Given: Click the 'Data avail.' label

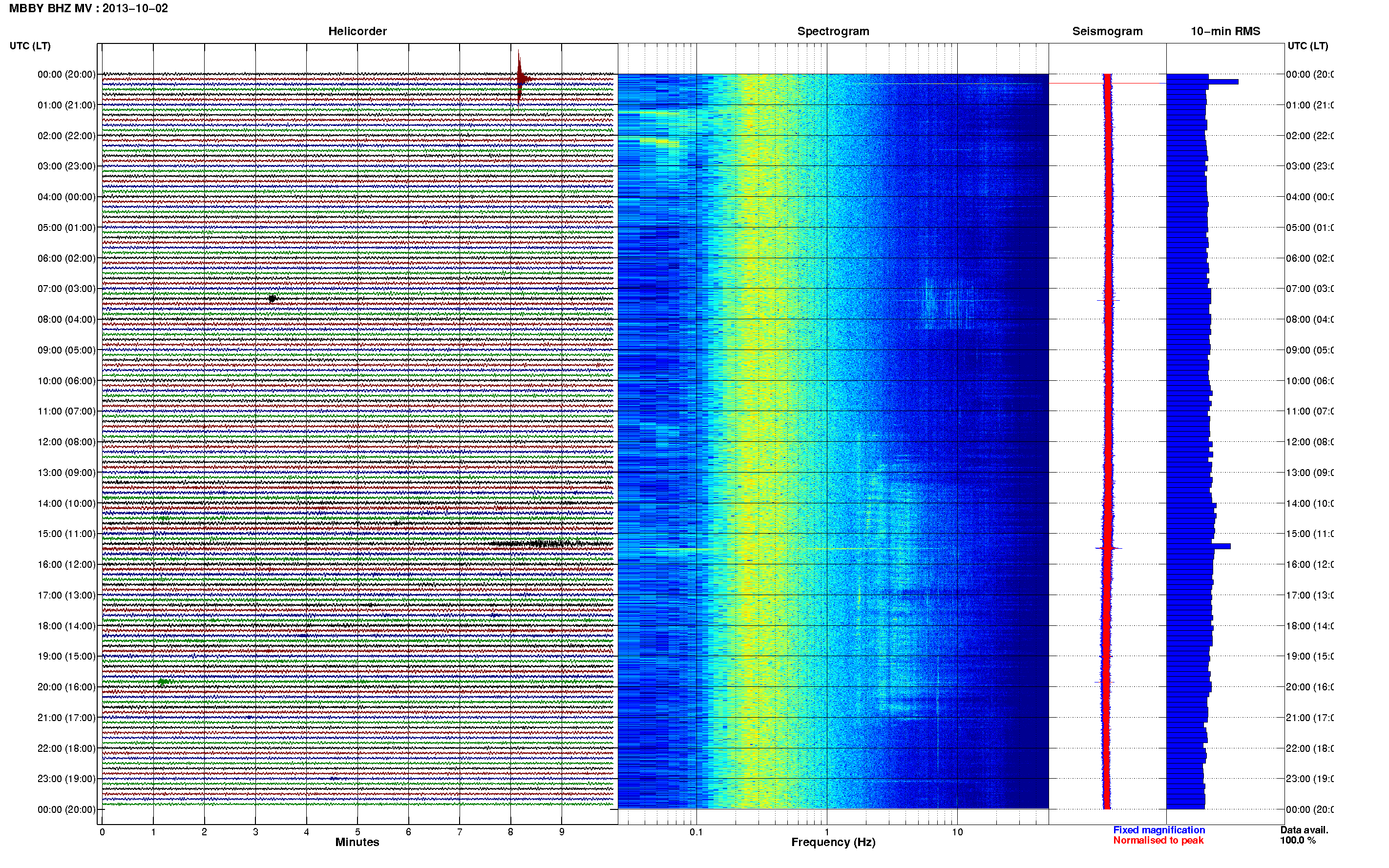Looking at the screenshot, I should point(1304,830).
